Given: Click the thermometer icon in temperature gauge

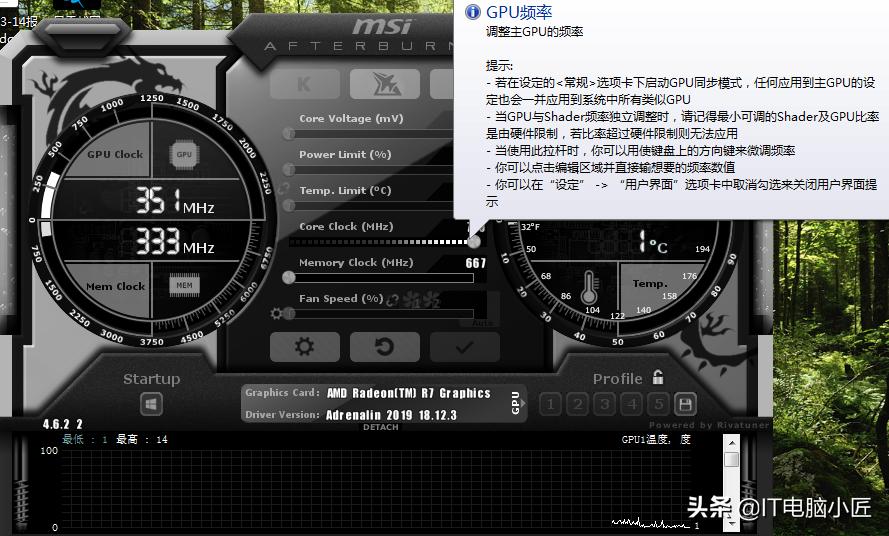Looking at the screenshot, I should click(x=589, y=287).
